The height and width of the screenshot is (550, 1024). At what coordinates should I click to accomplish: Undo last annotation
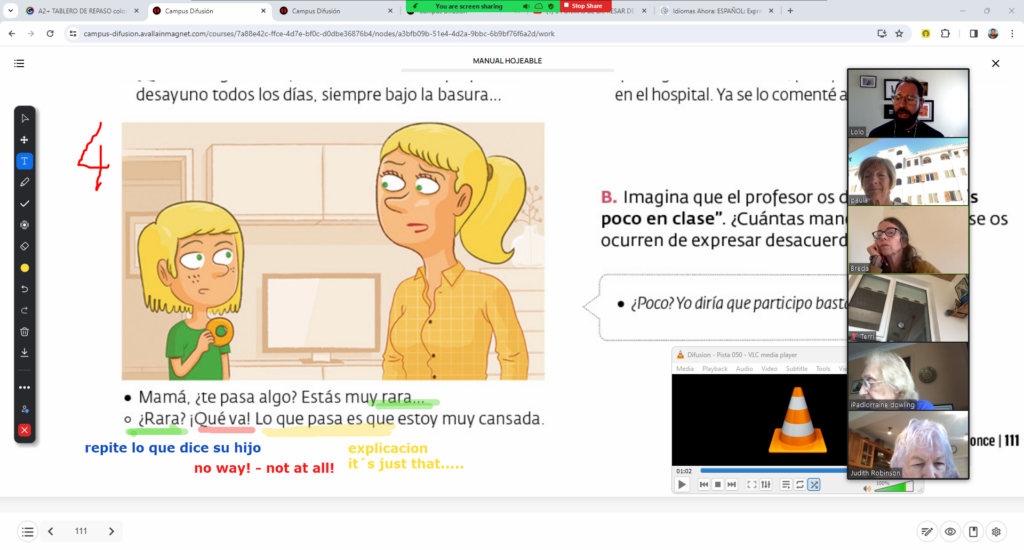[x=24, y=289]
